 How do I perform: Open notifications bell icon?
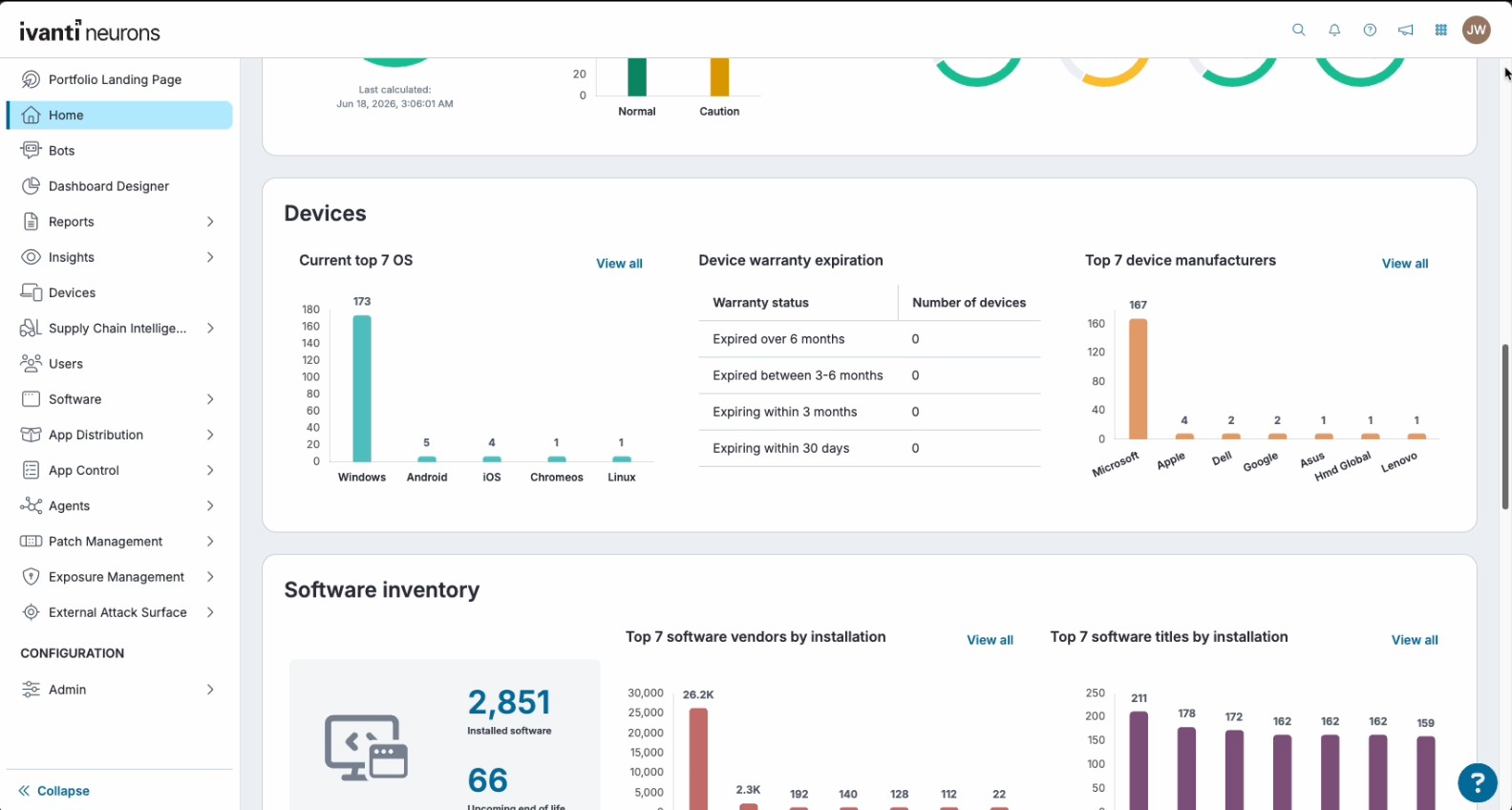click(1334, 30)
